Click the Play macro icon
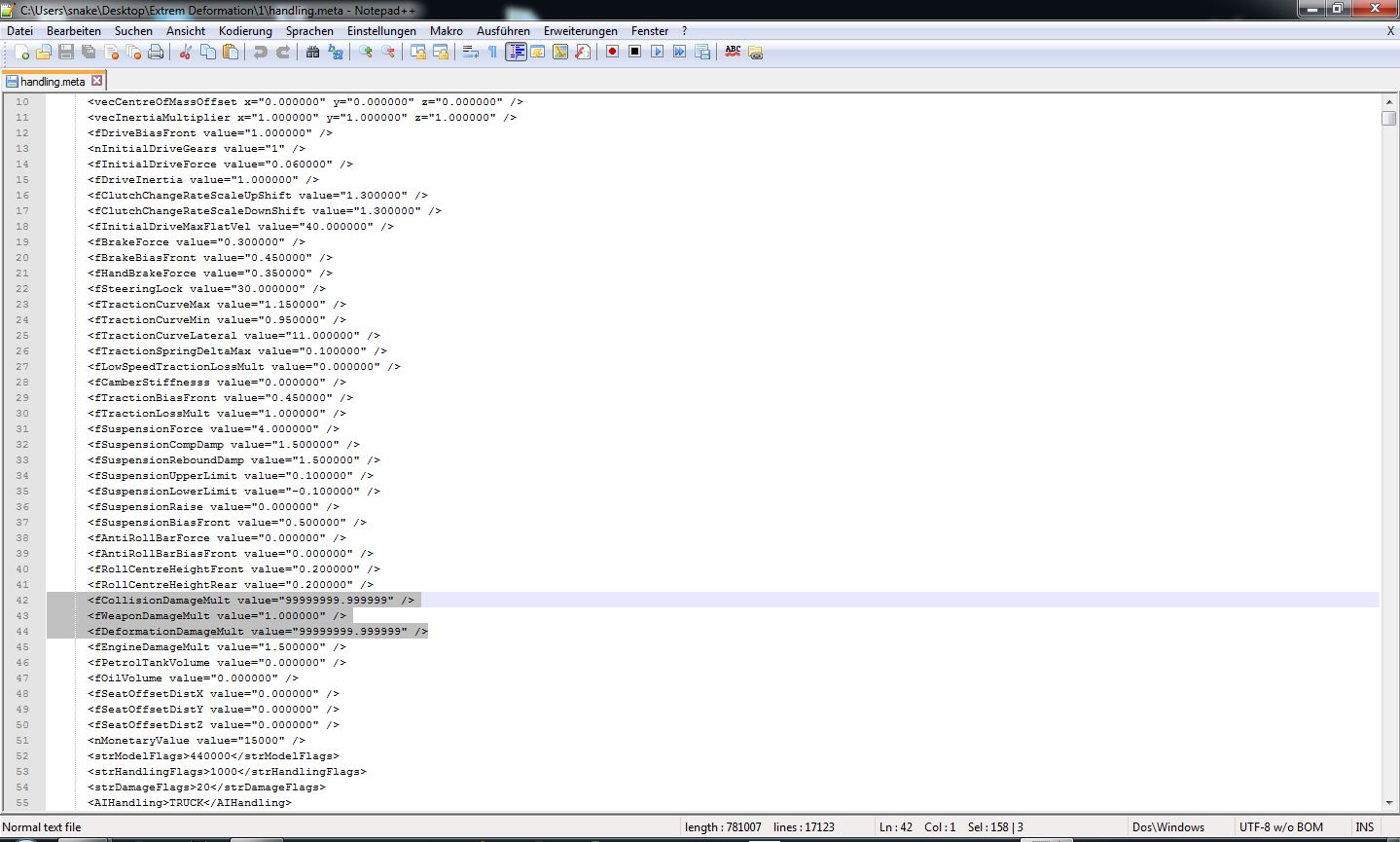 [657, 53]
